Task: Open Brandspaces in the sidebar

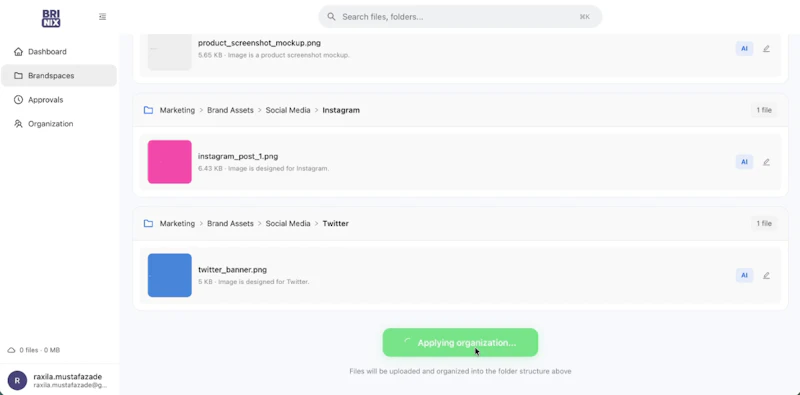Action: [x=59, y=76]
